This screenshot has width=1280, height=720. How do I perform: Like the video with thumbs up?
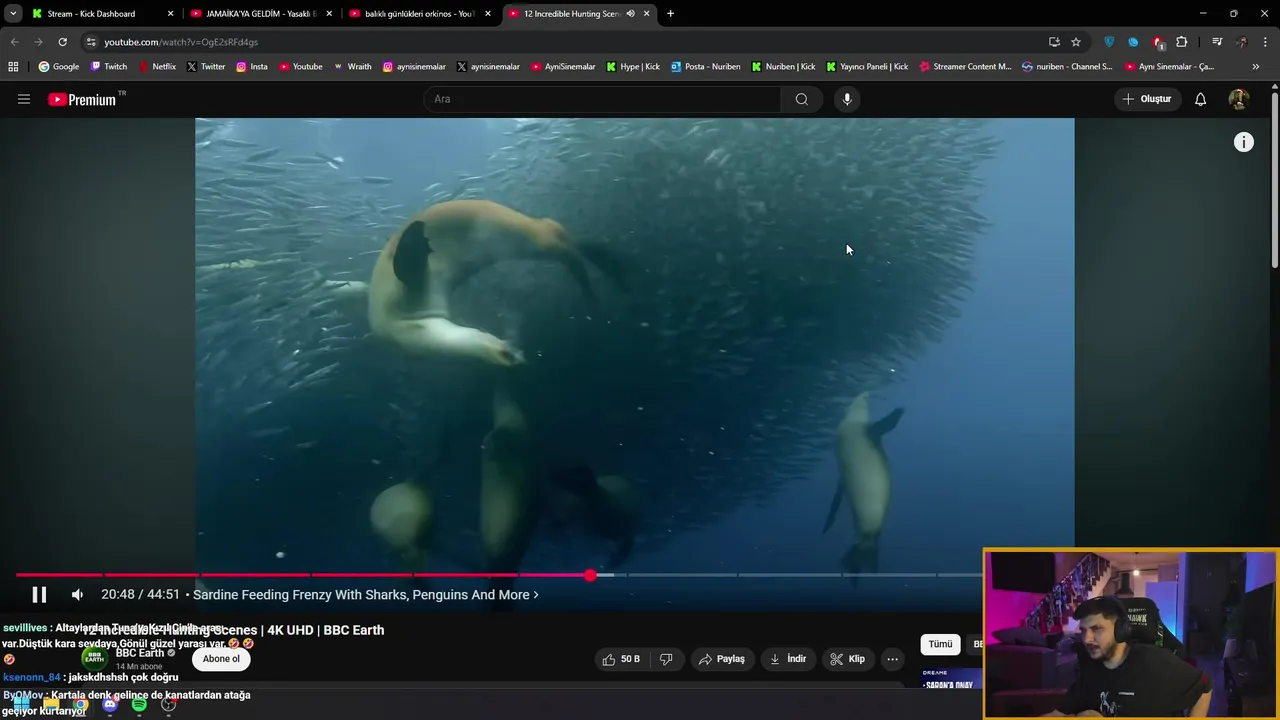click(x=620, y=659)
